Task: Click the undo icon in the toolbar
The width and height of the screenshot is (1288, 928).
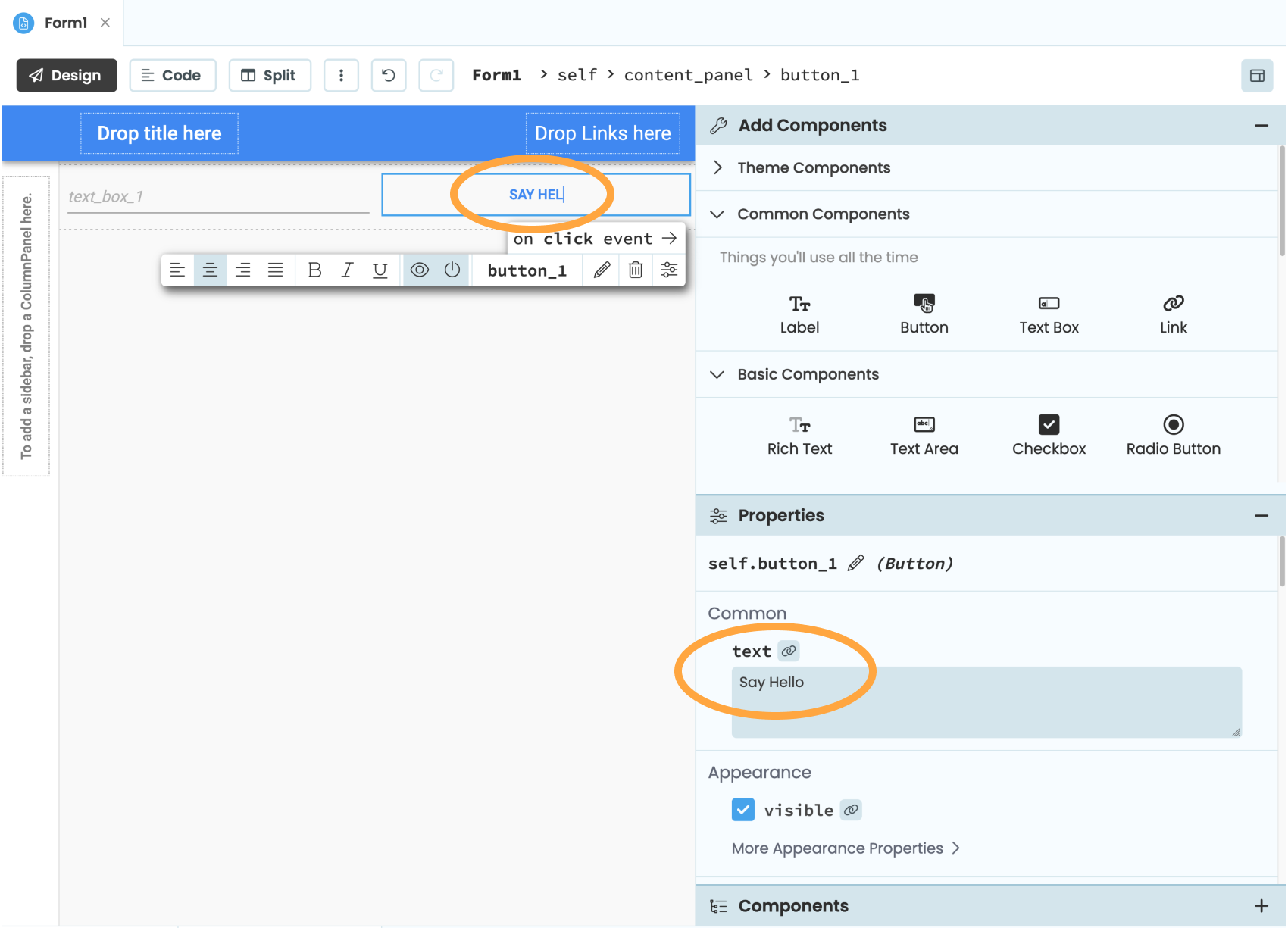Action: click(388, 75)
